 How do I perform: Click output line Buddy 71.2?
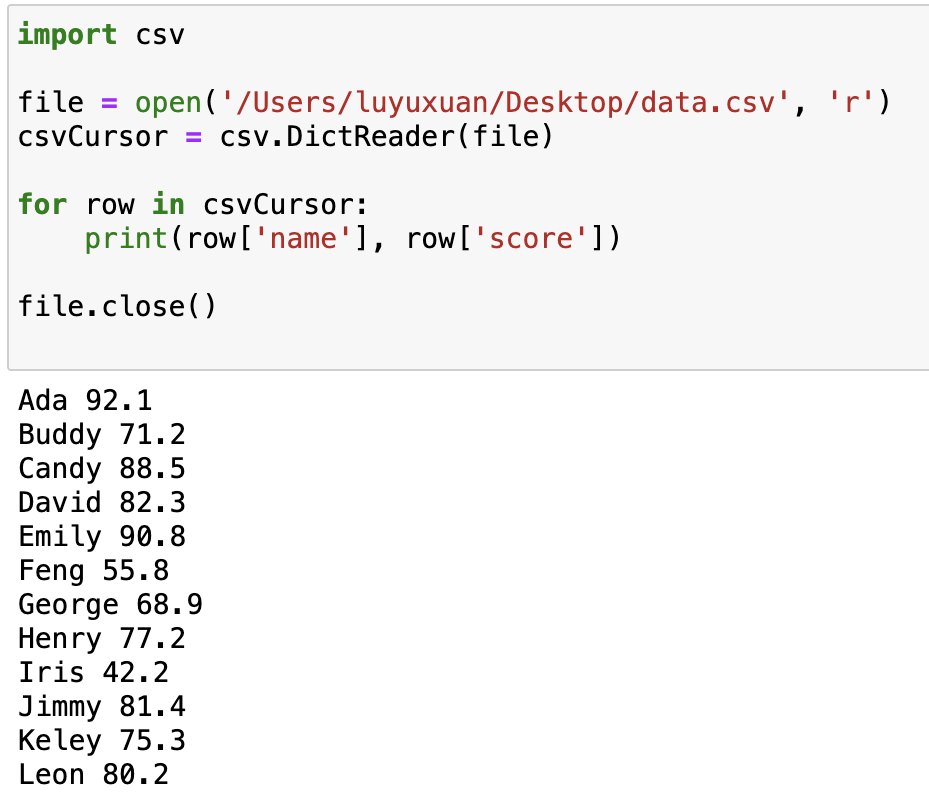[x=102, y=435]
